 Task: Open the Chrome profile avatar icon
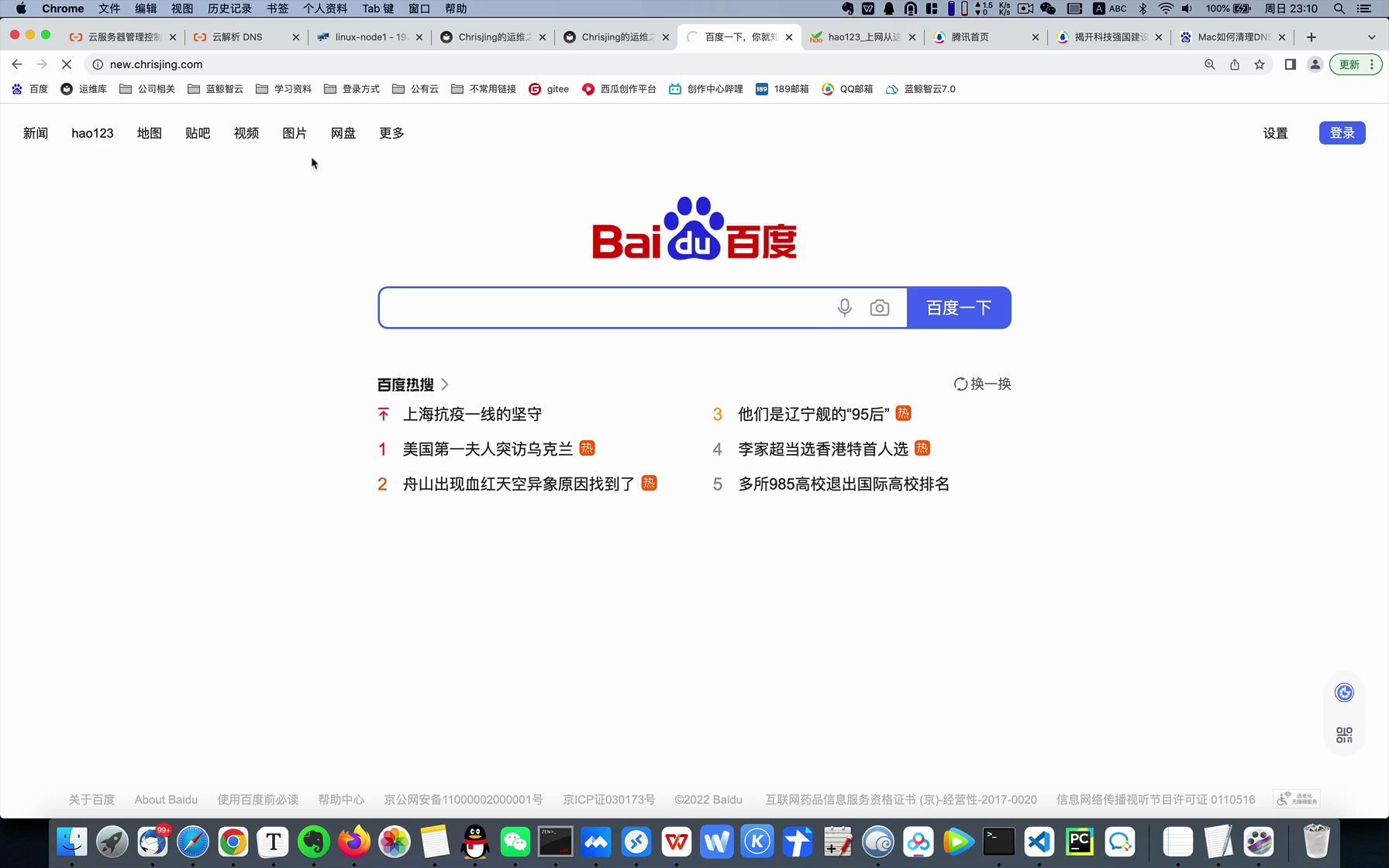(1315, 64)
